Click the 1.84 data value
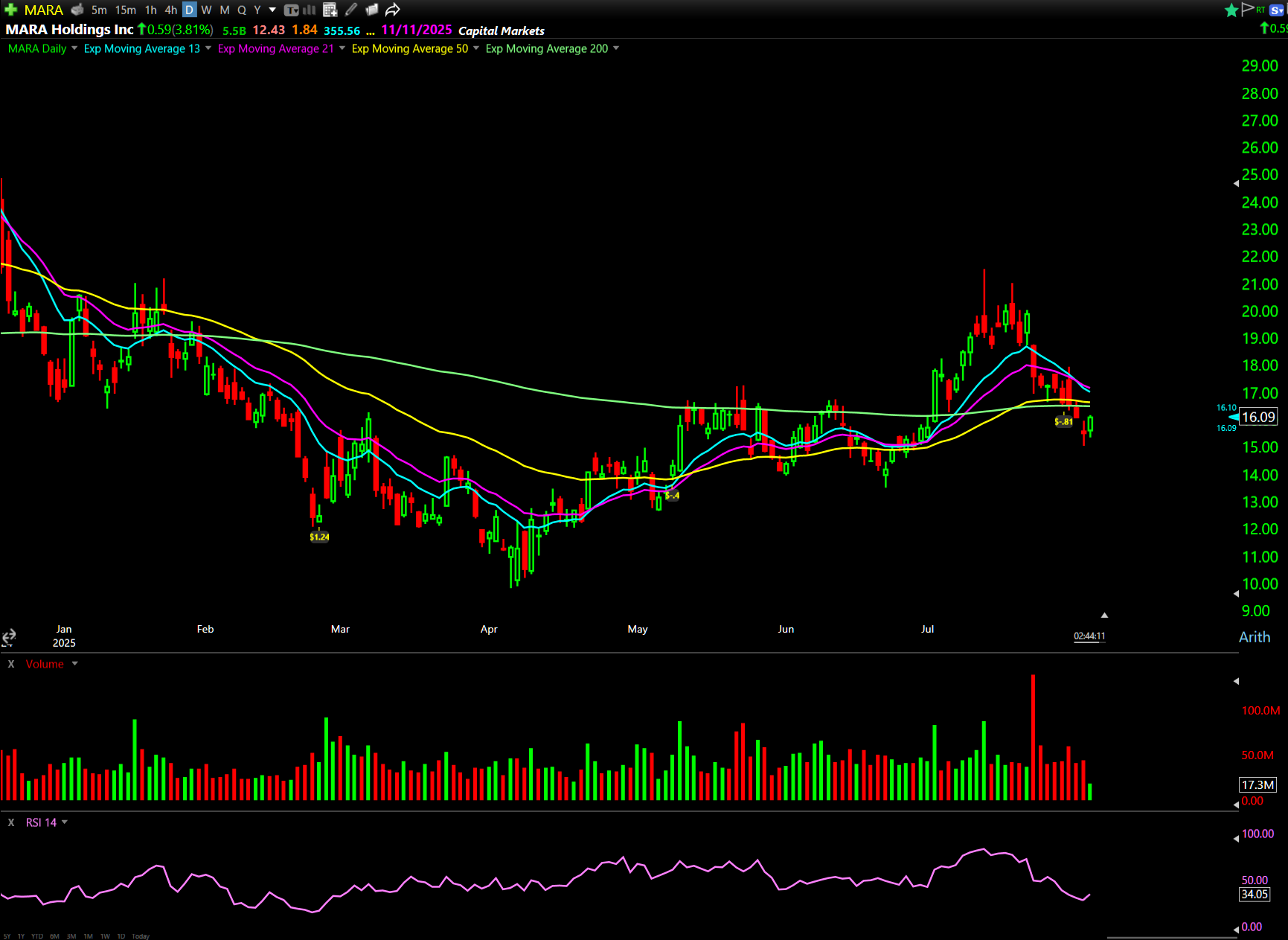 [304, 30]
